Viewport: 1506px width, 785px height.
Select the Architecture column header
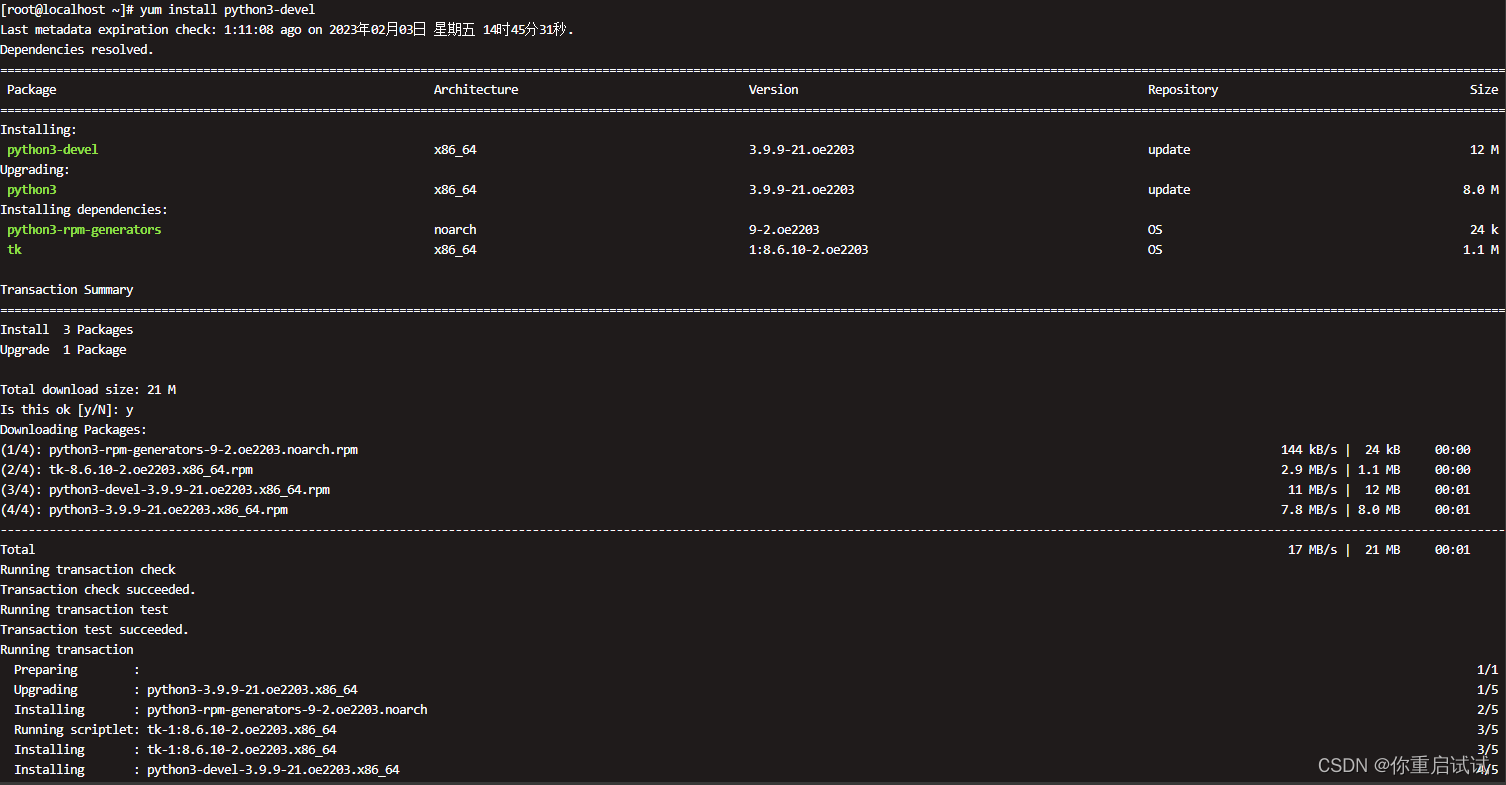click(476, 89)
